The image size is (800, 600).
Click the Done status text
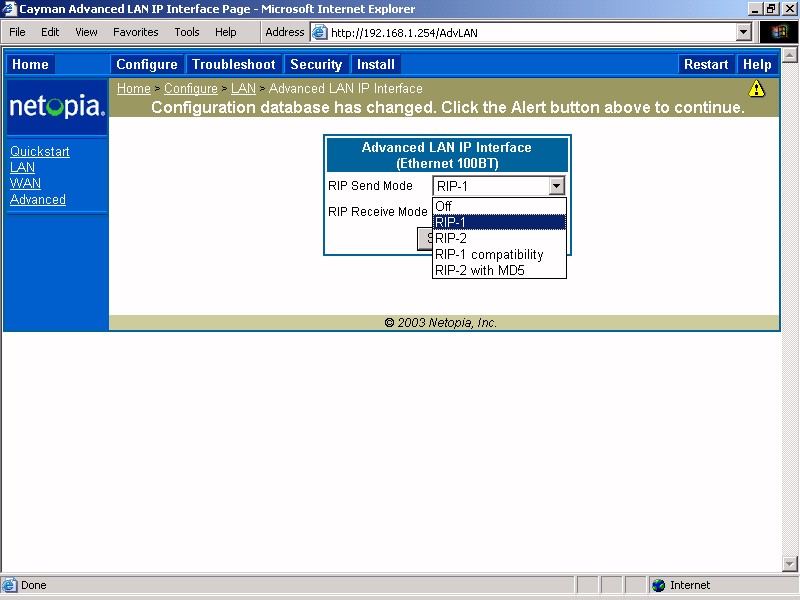(x=34, y=585)
